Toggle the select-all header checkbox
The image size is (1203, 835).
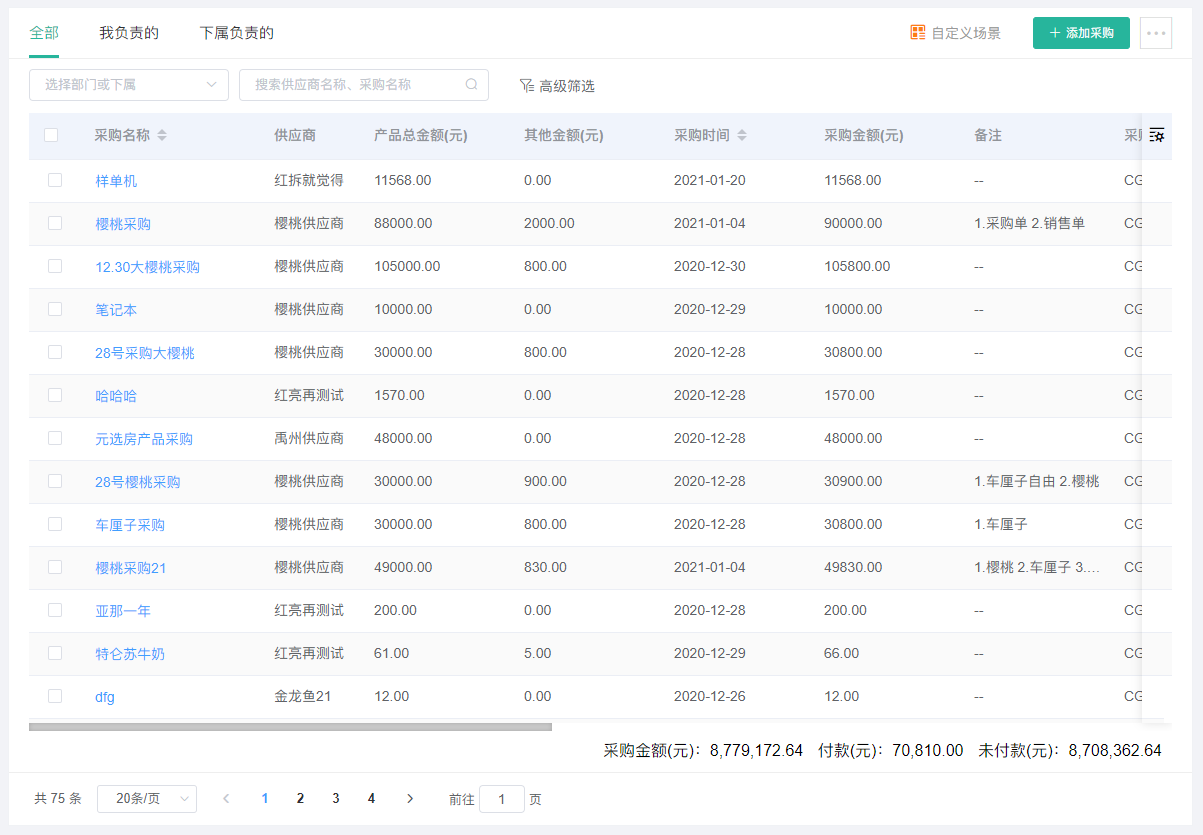coord(51,135)
